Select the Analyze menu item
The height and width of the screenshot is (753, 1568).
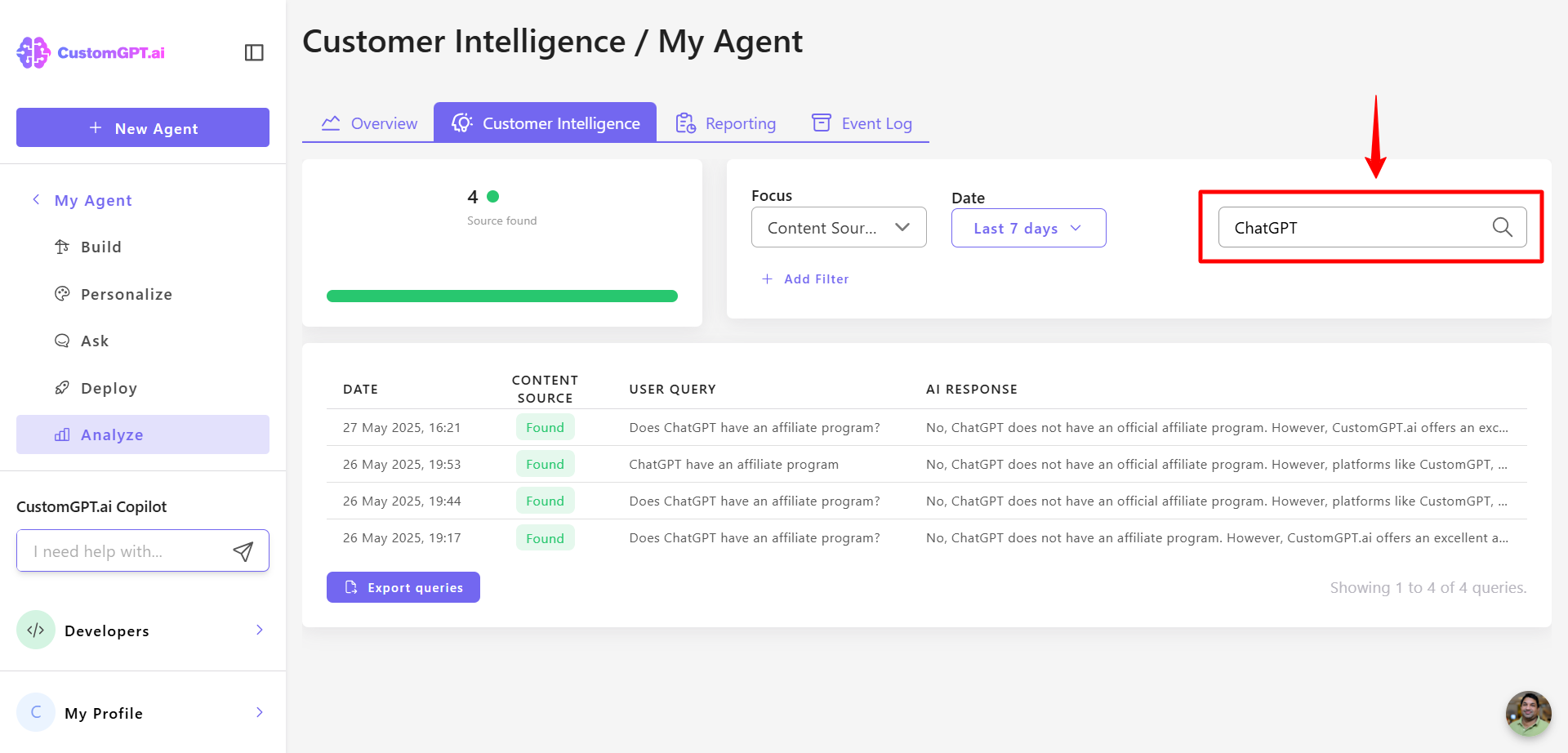(143, 434)
